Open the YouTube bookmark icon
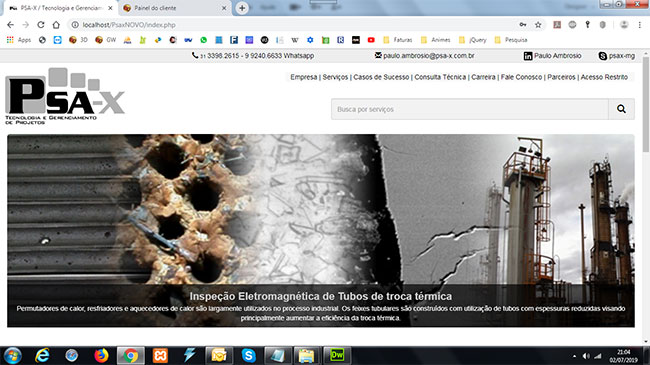Screen dimensions: 650x365 click(371, 40)
